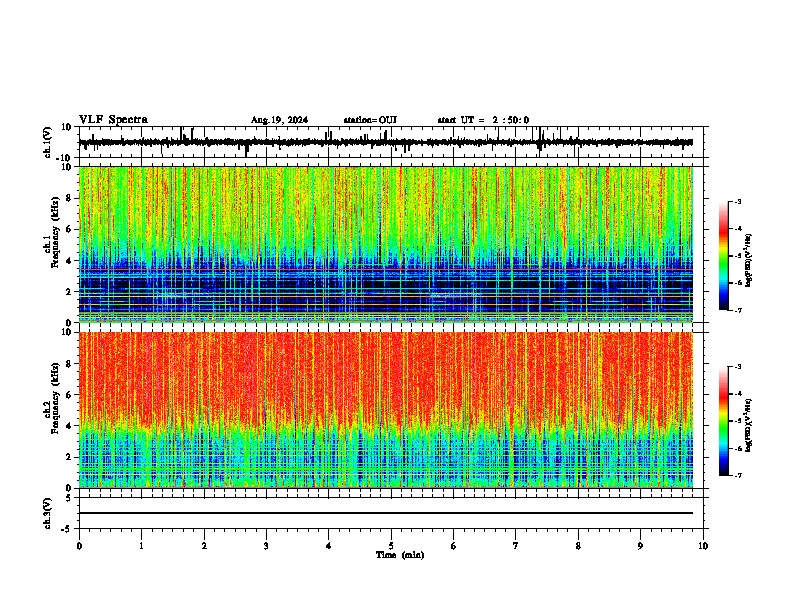This screenshot has height=612, width=792.
Task: Click the 5 tick on ch.3(V) axis
Action: point(69,498)
